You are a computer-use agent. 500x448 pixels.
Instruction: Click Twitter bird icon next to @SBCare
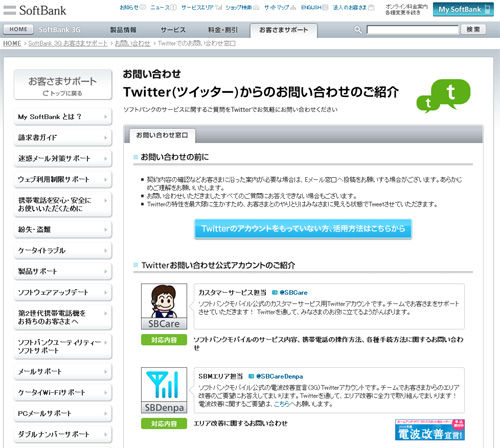point(275,292)
